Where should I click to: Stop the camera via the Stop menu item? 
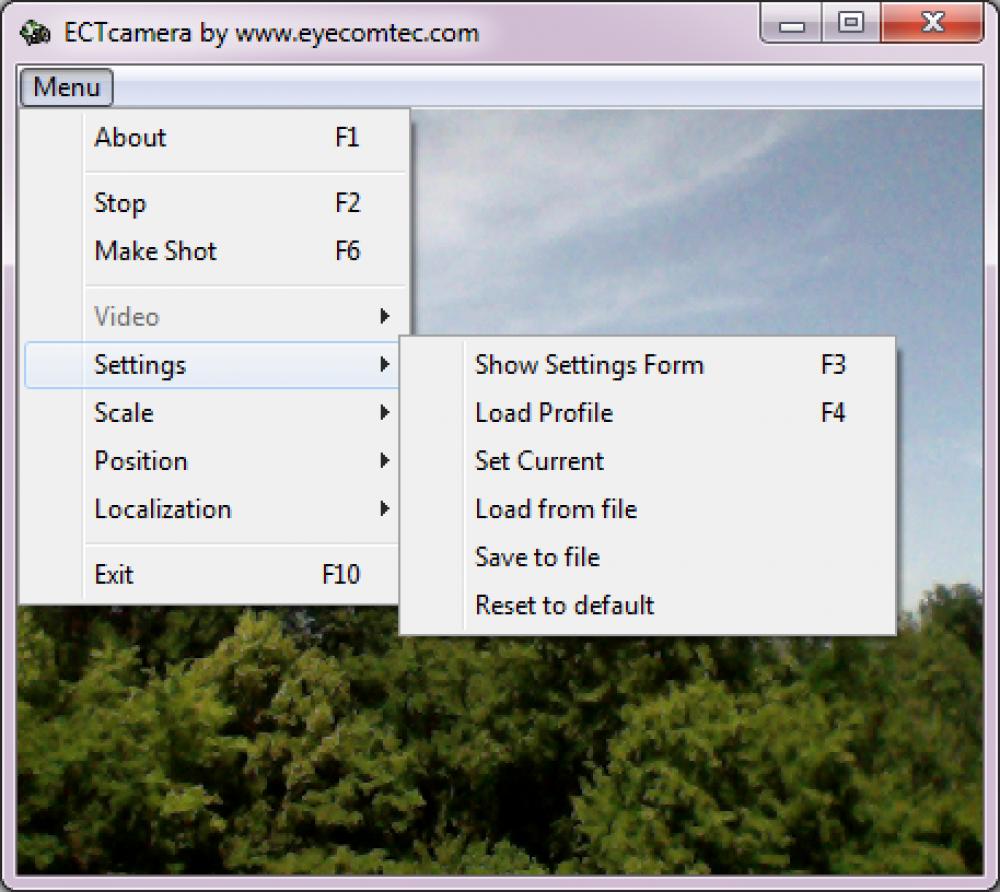(119, 203)
